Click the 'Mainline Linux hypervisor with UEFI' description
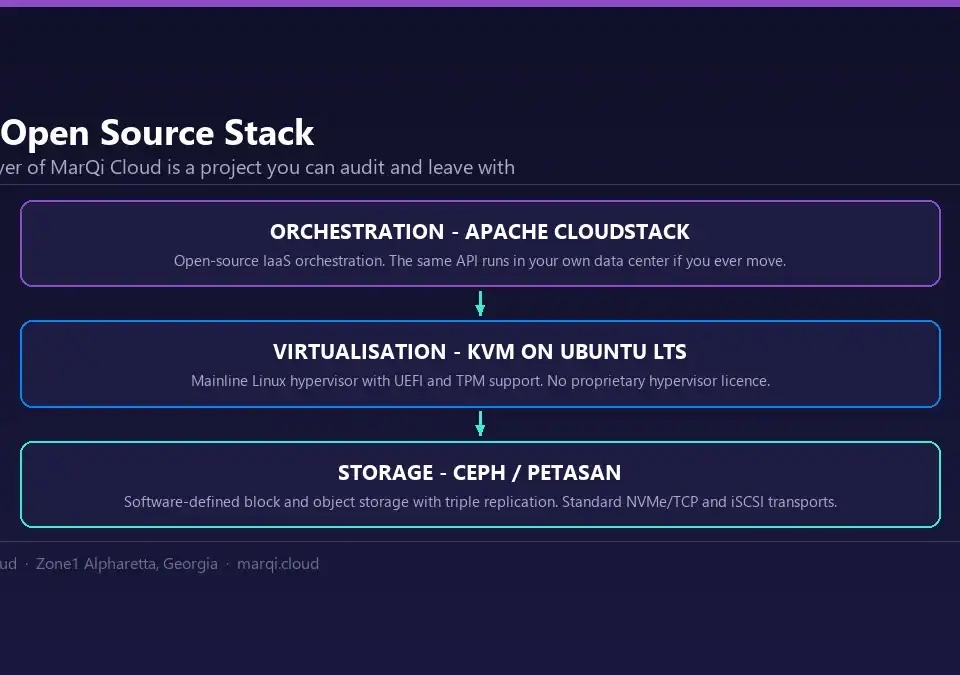The width and height of the screenshot is (960, 675). (x=480, y=381)
